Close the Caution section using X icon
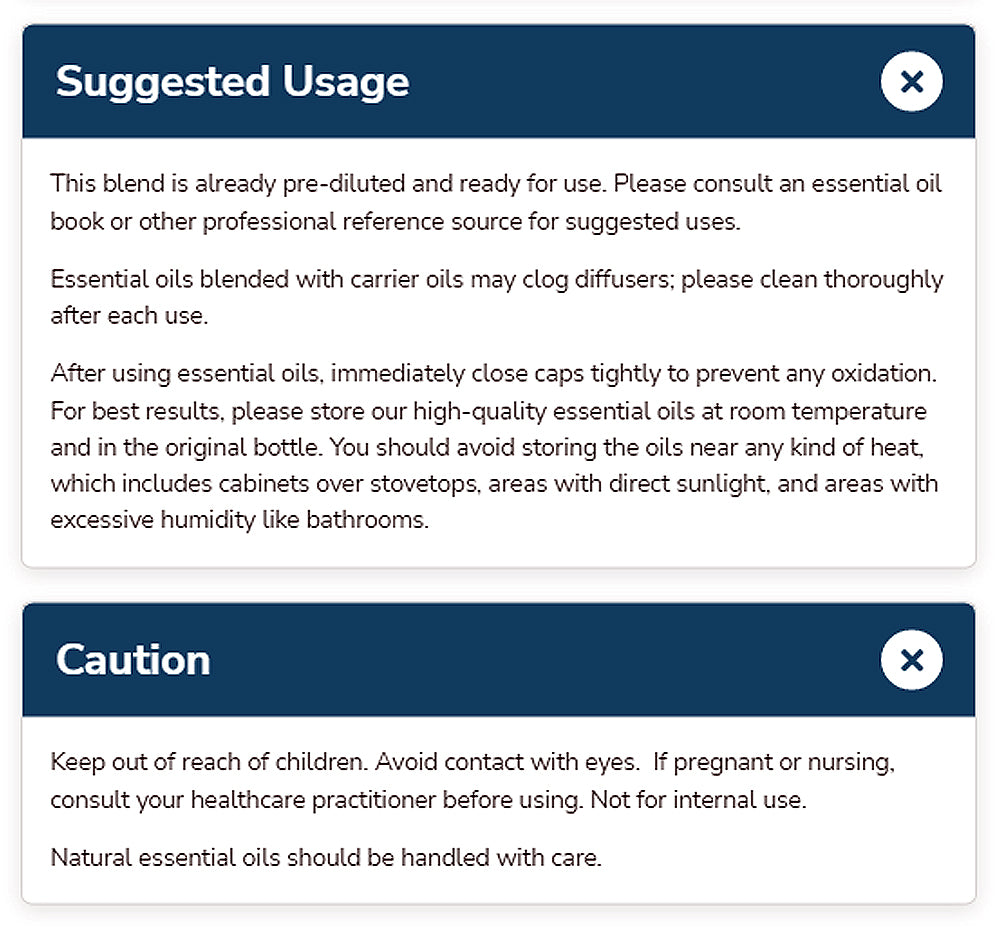The image size is (1000, 930). [x=911, y=660]
